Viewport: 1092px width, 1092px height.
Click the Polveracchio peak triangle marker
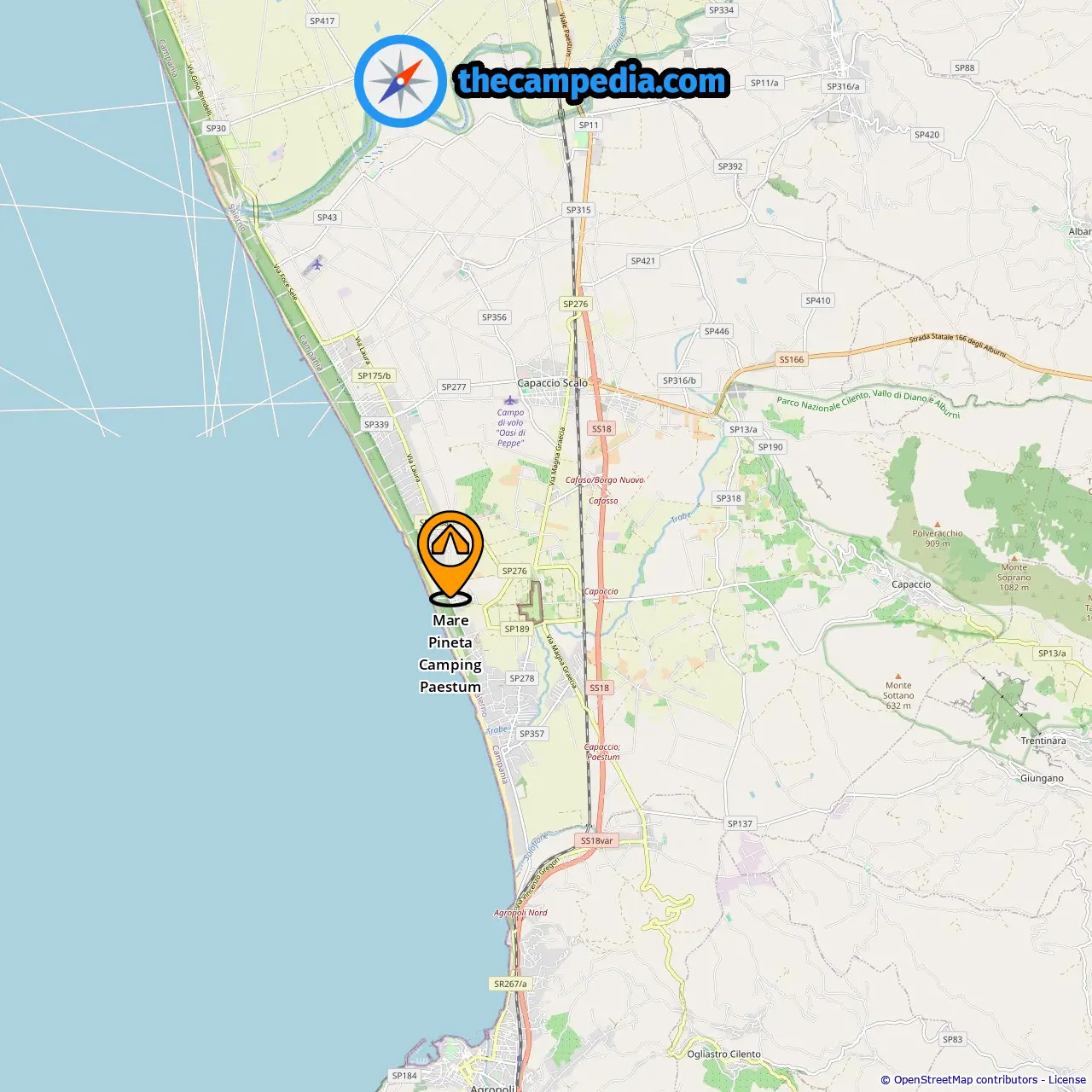[x=938, y=525]
